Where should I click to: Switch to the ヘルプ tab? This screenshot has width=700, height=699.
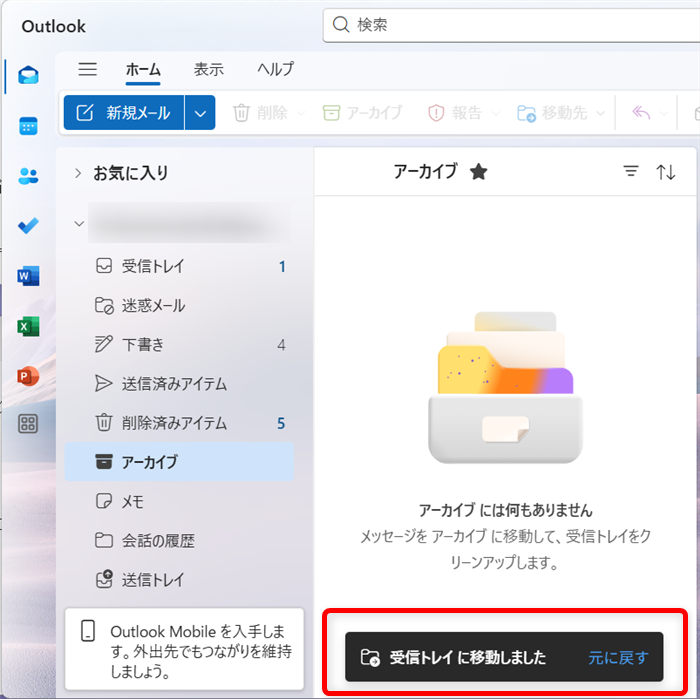[275, 69]
